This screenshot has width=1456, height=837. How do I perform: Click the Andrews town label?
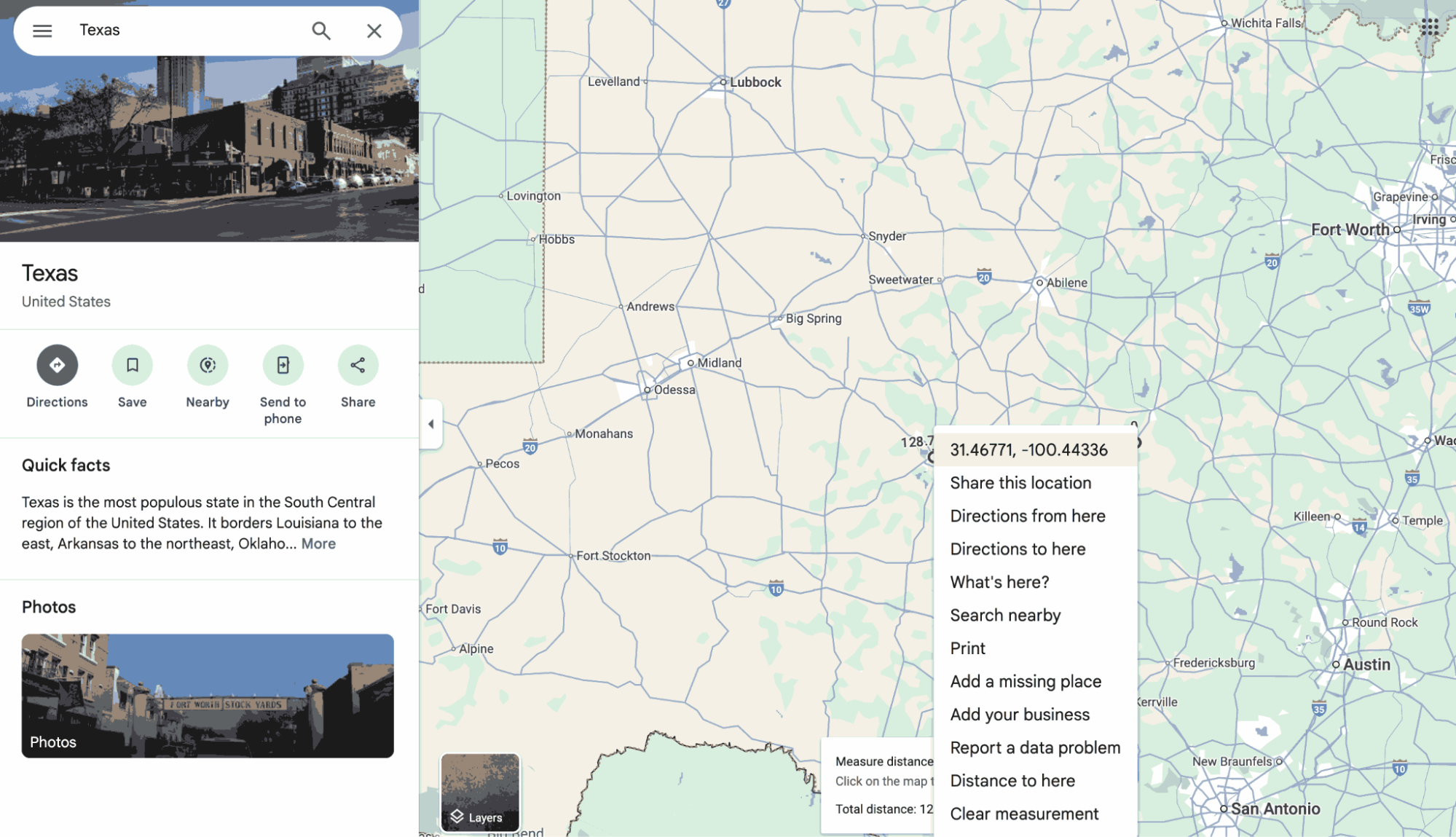point(650,307)
